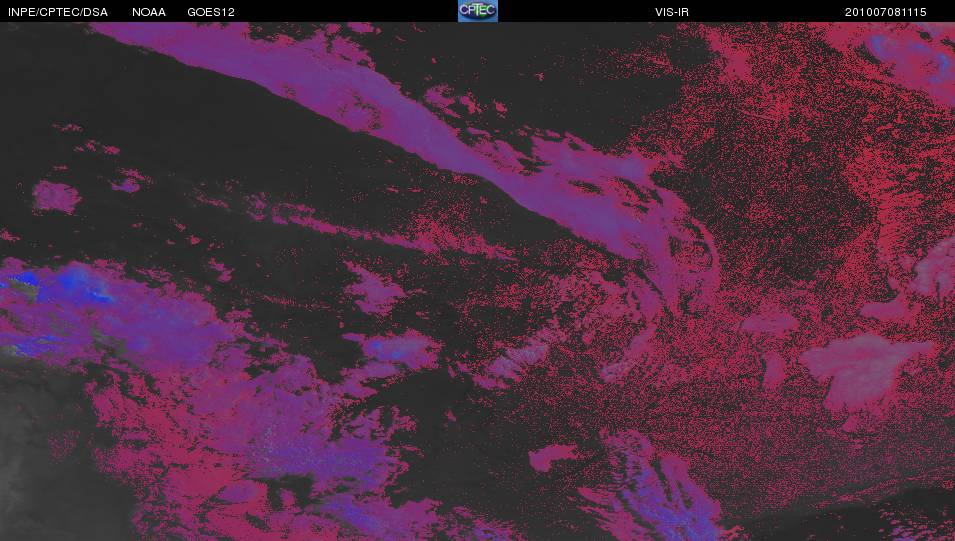Click the INPE/CPTEC/DSA header text

coord(58,12)
